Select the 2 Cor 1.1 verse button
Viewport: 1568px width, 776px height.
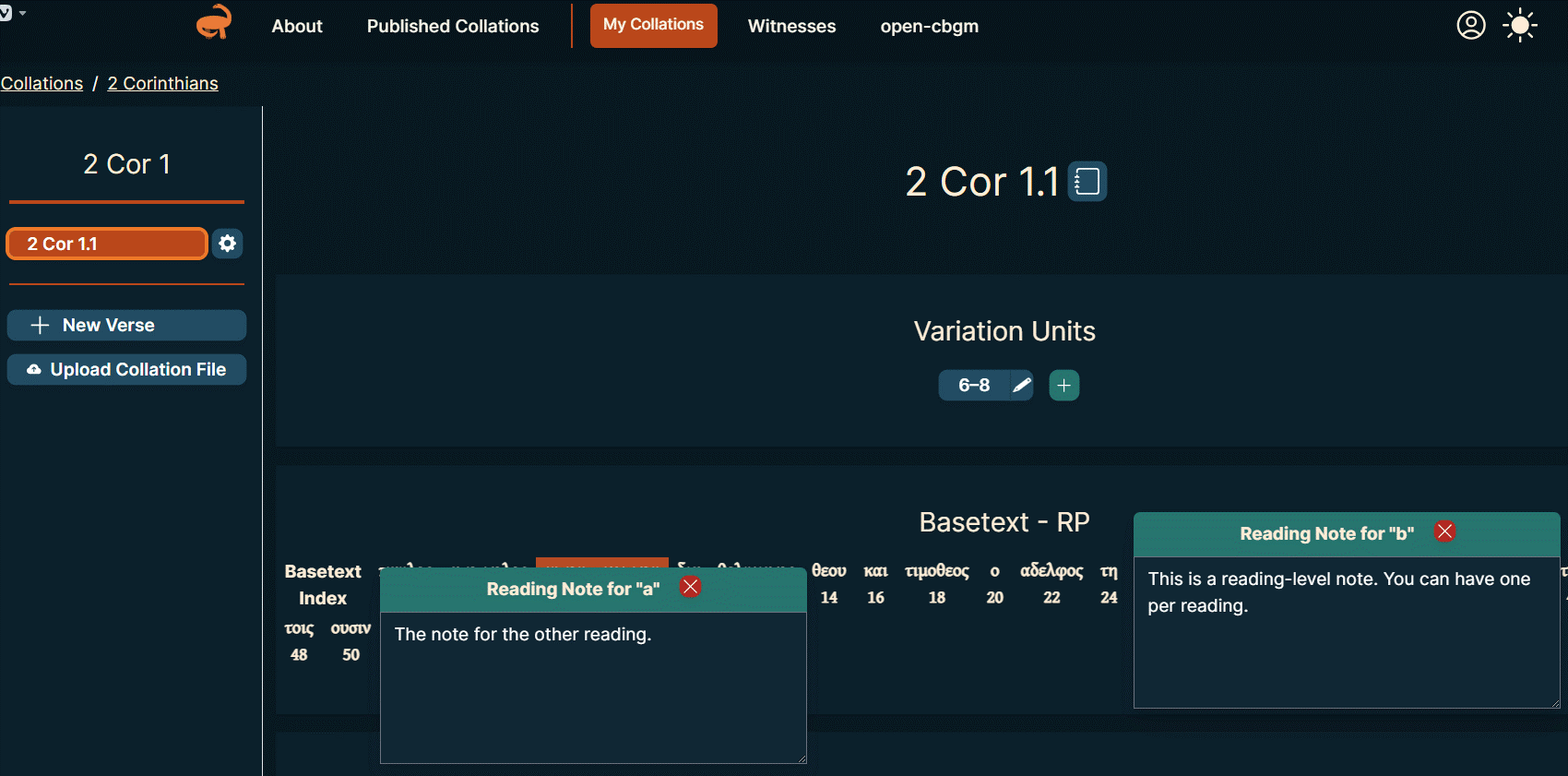(107, 244)
